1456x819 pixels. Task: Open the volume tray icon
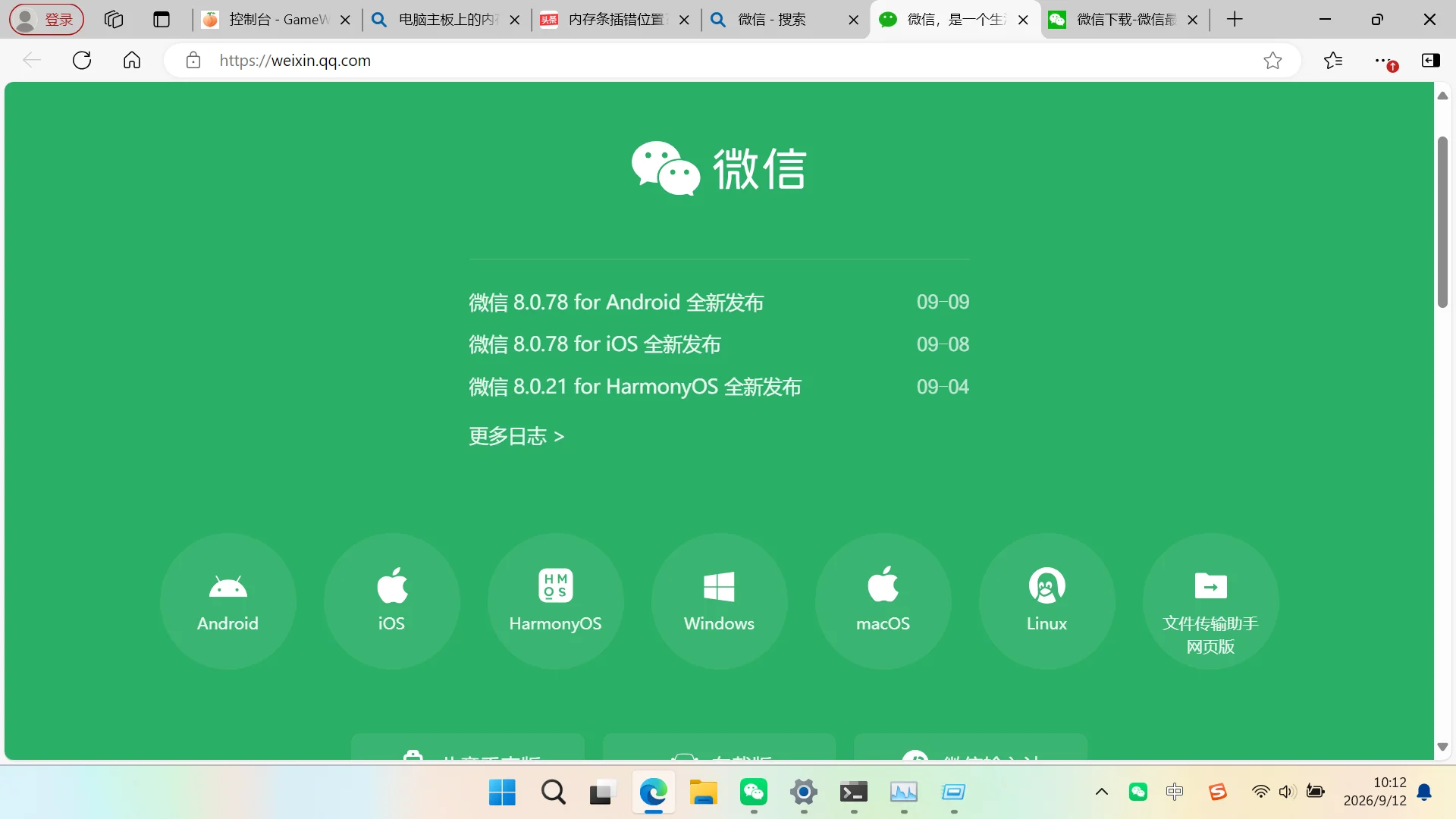tap(1287, 792)
